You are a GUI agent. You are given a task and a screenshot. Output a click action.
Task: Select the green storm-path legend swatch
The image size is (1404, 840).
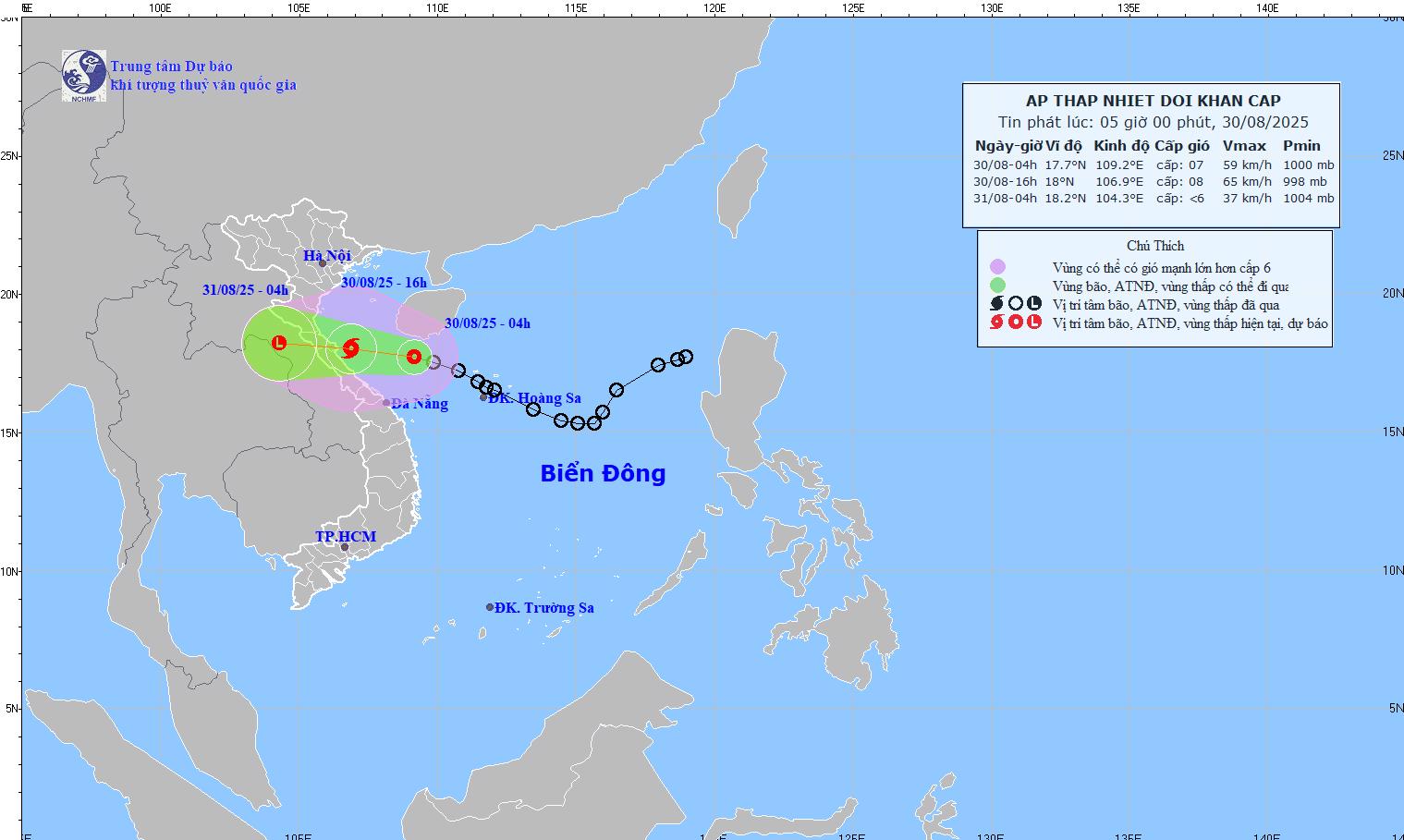[x=996, y=286]
